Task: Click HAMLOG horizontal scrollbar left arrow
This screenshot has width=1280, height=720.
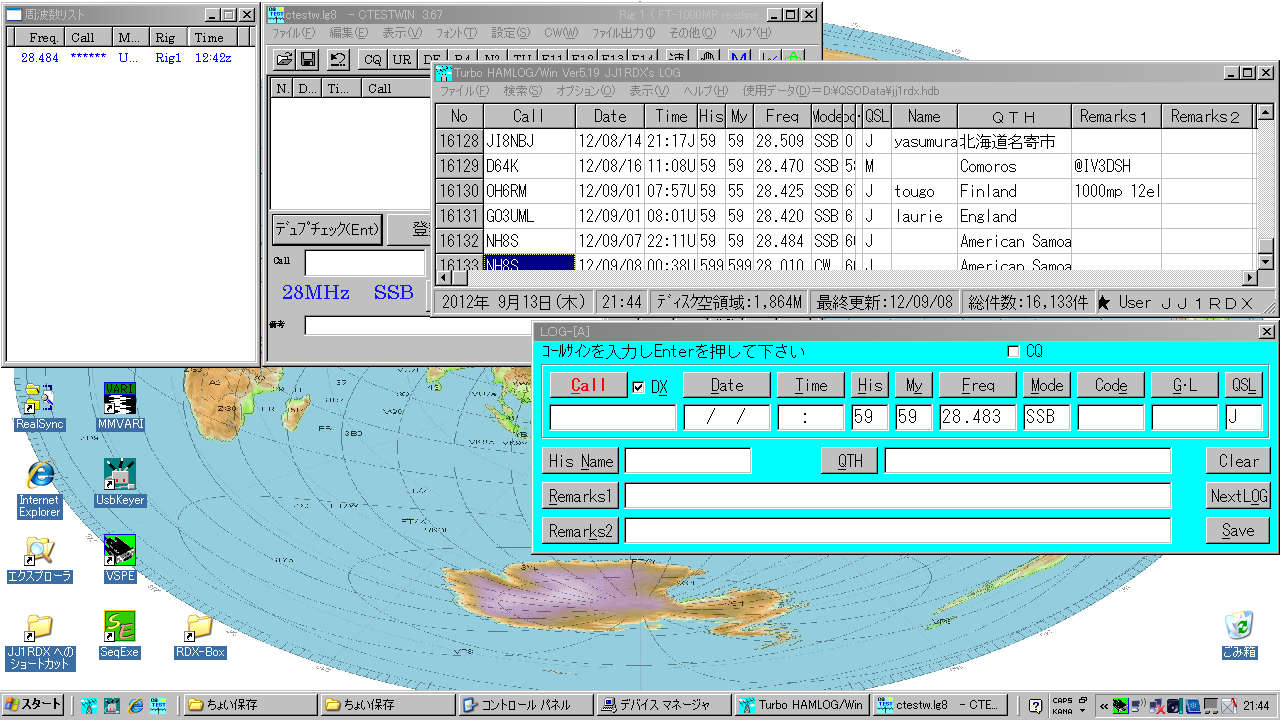Action: [x=445, y=277]
